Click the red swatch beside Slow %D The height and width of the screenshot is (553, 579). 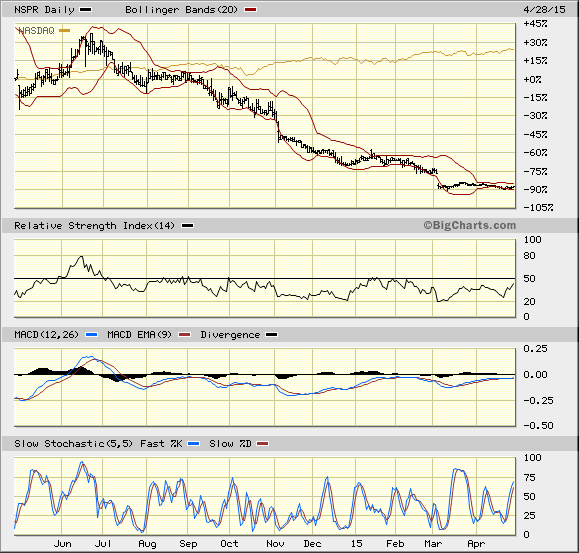263,444
